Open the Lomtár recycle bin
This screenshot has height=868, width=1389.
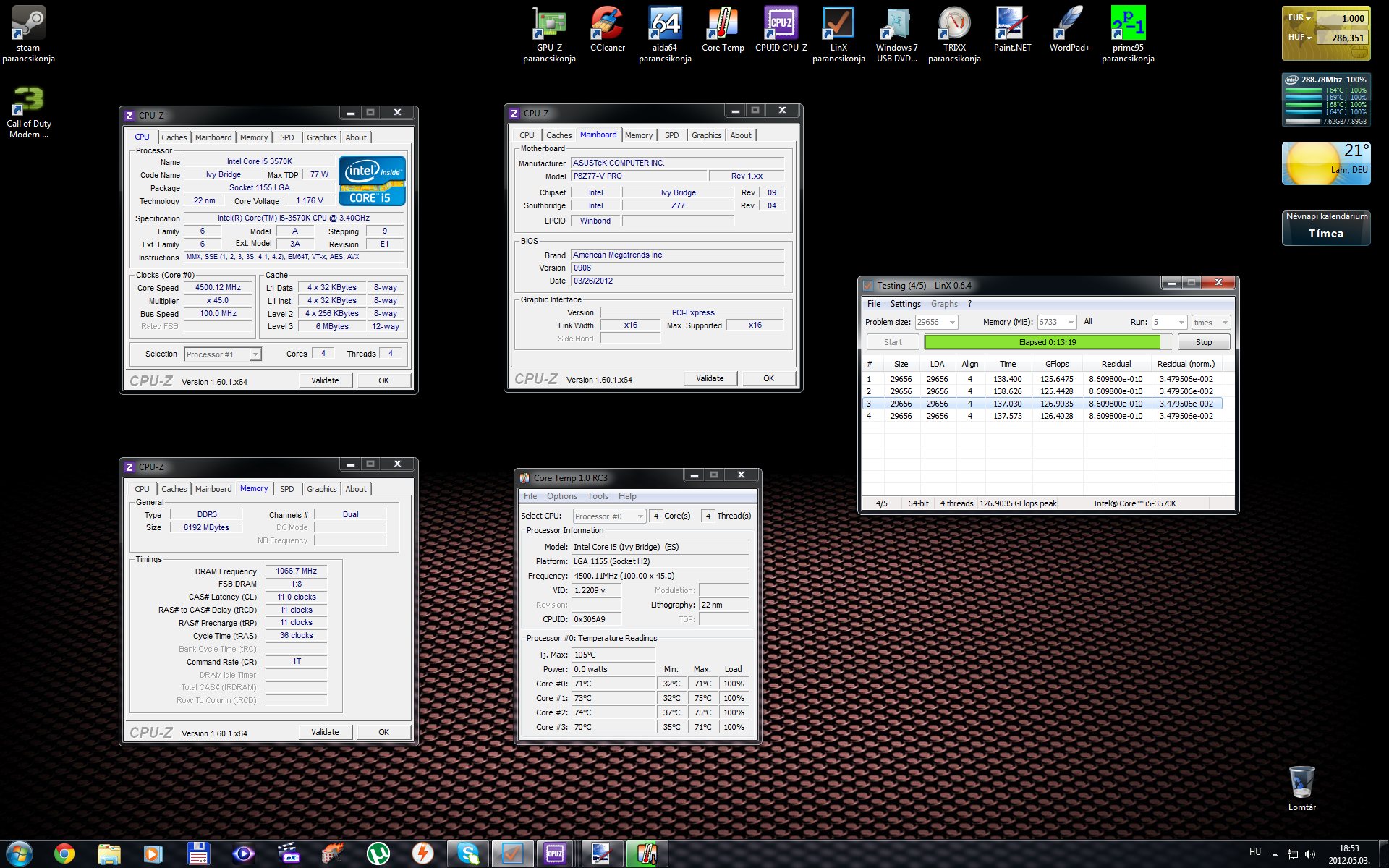click(x=1301, y=789)
